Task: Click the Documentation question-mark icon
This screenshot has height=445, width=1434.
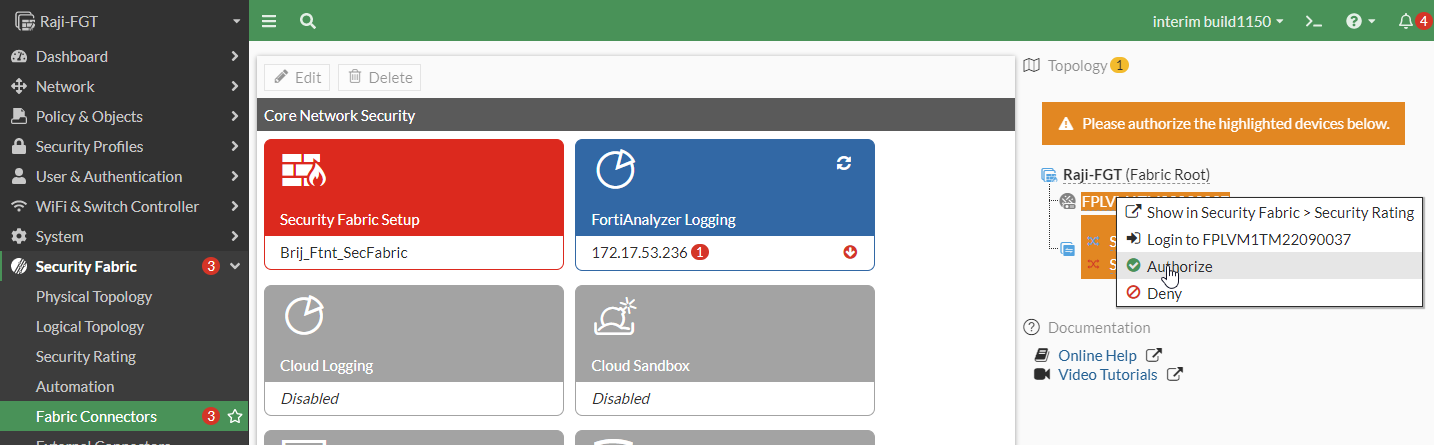Action: (x=1032, y=327)
